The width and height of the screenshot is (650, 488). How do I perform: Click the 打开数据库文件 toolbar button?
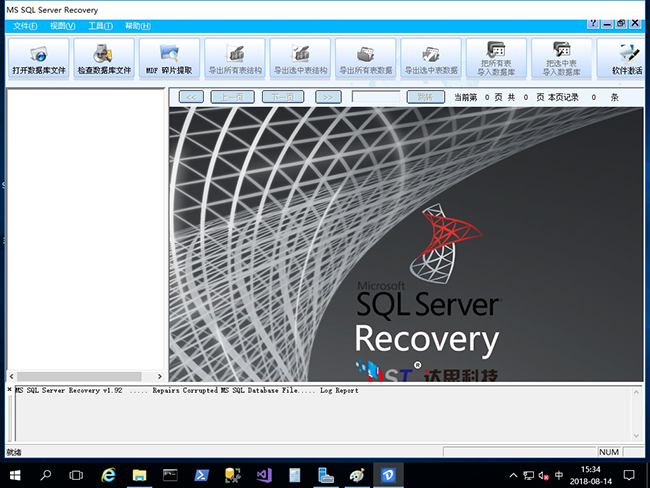pyautogui.click(x=40, y=59)
